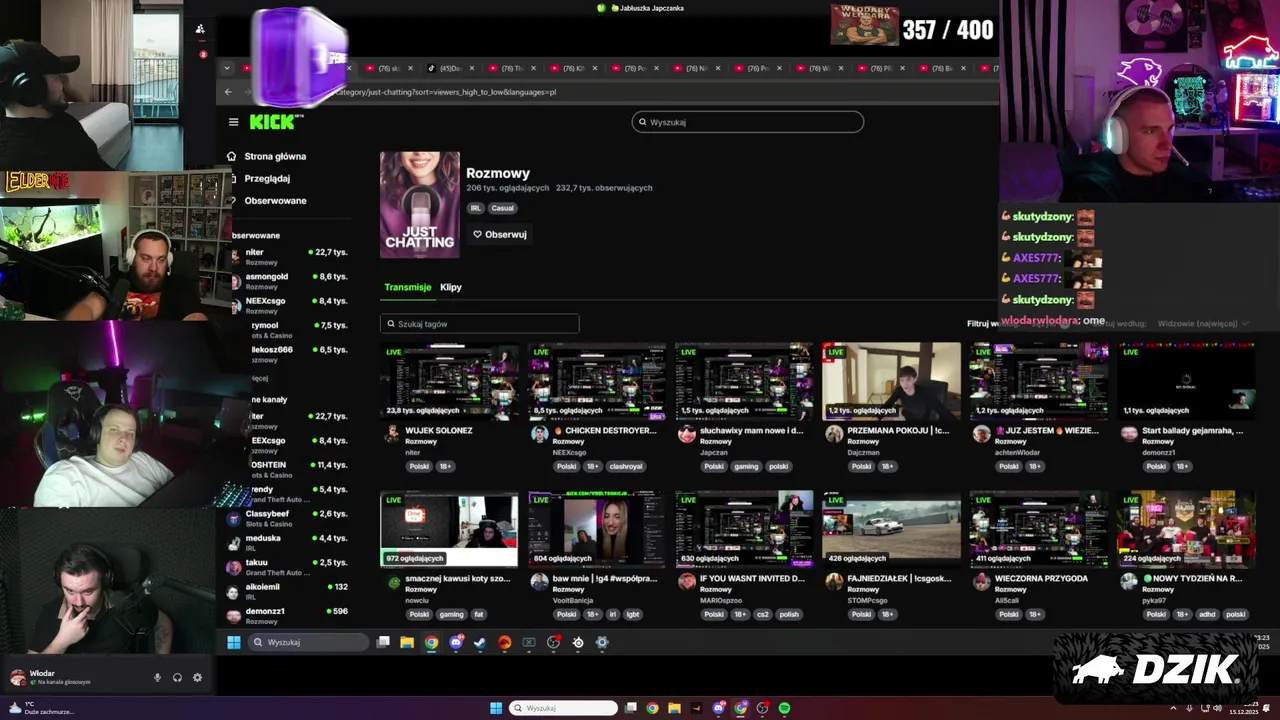Open CHICKEN DESTROYER stream thumbnail
The width and height of the screenshot is (1280, 720).
(597, 381)
